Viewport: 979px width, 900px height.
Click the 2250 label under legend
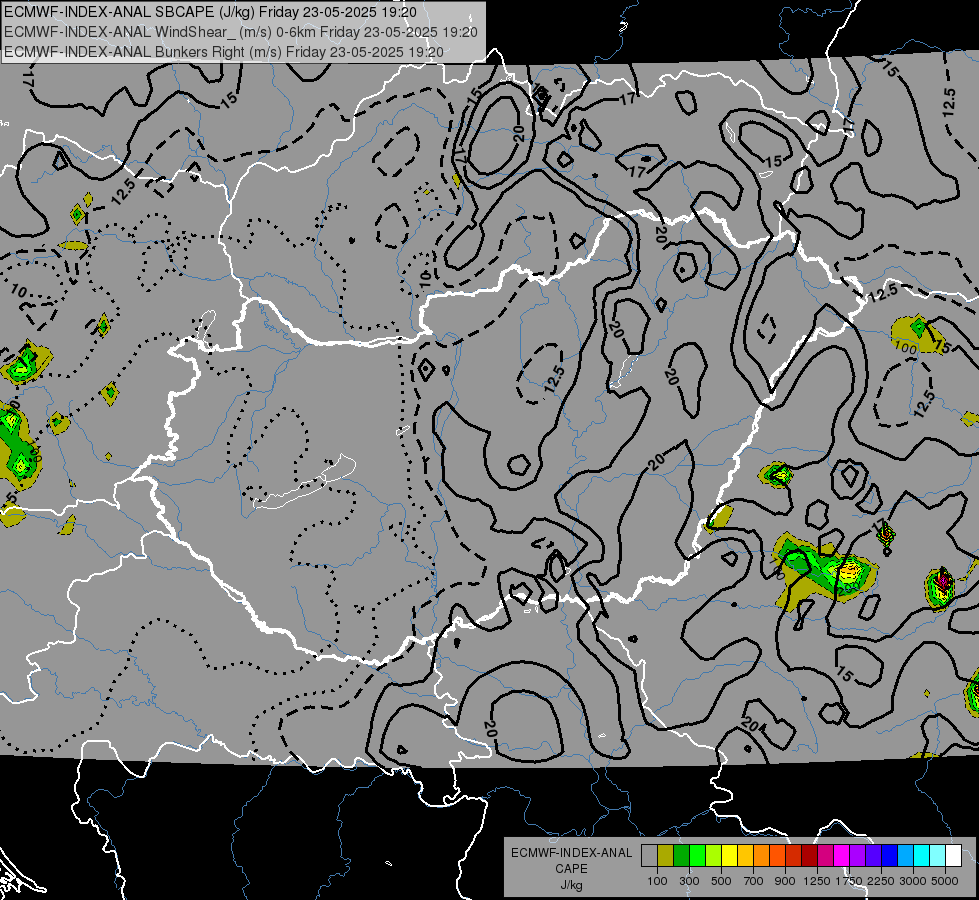[881, 881]
